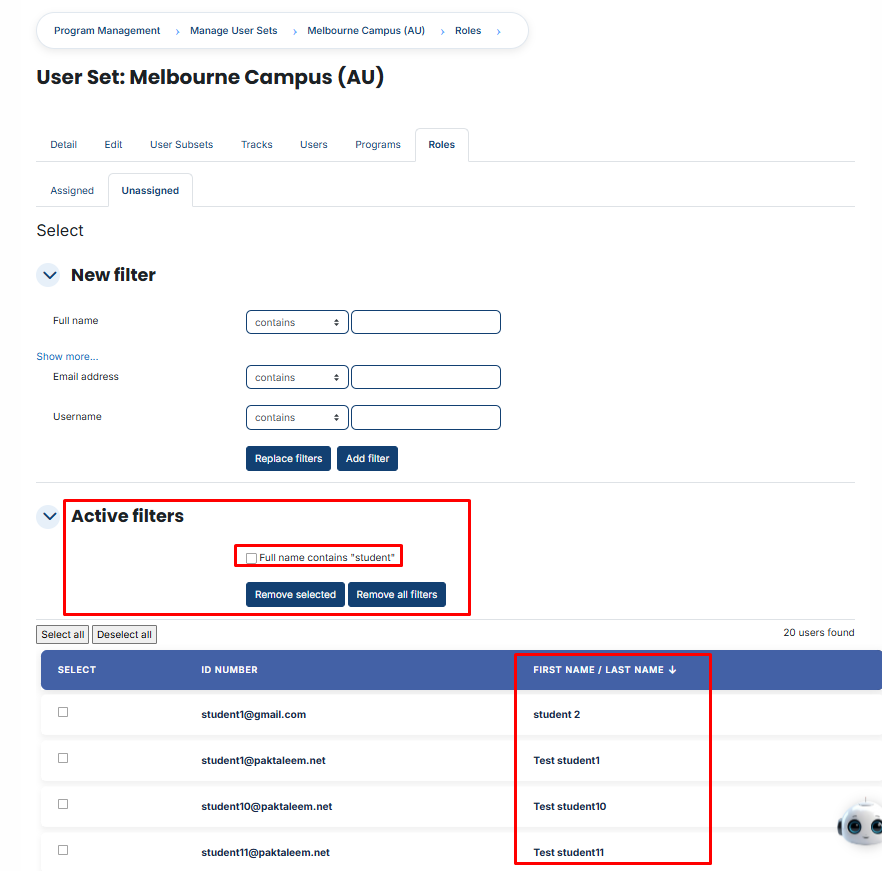Image resolution: width=882 pixels, height=871 pixels.
Task: Tick the checkbox for student10@paktaleem.net row
Action: click(x=63, y=804)
